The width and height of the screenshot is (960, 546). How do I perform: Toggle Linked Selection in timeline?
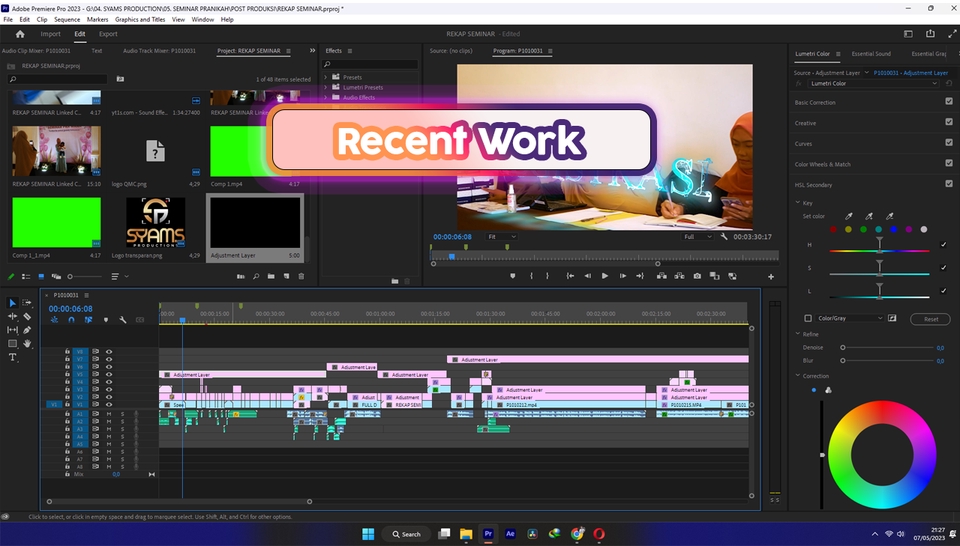pos(88,320)
